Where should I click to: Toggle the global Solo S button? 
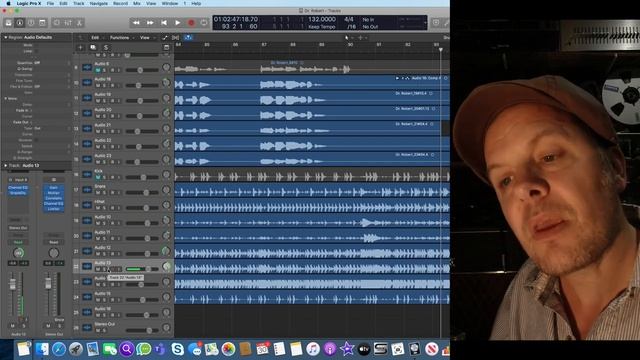105,47
